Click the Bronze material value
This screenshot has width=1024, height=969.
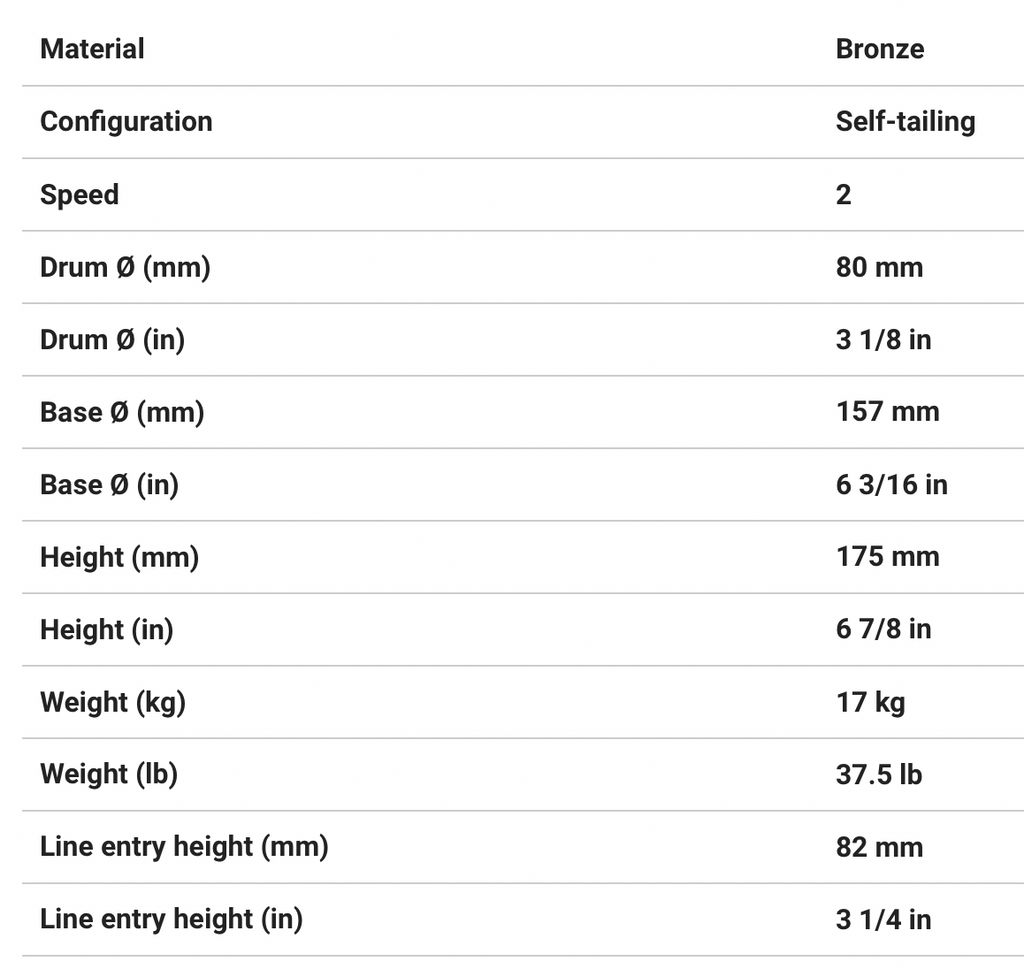880,49
